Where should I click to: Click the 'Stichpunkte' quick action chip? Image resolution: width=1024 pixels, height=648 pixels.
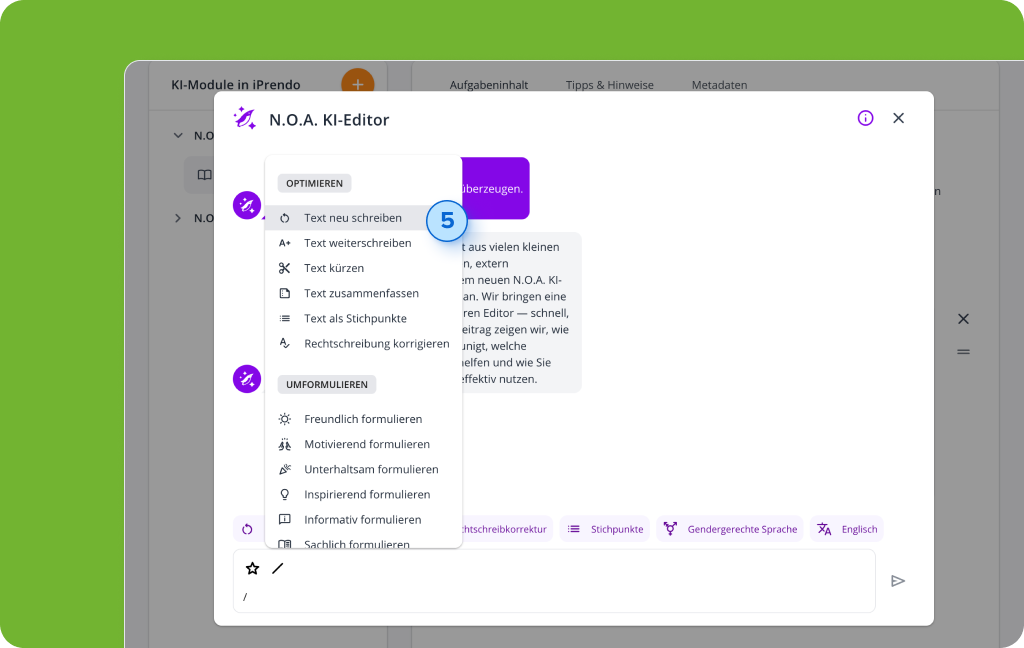[605, 529]
